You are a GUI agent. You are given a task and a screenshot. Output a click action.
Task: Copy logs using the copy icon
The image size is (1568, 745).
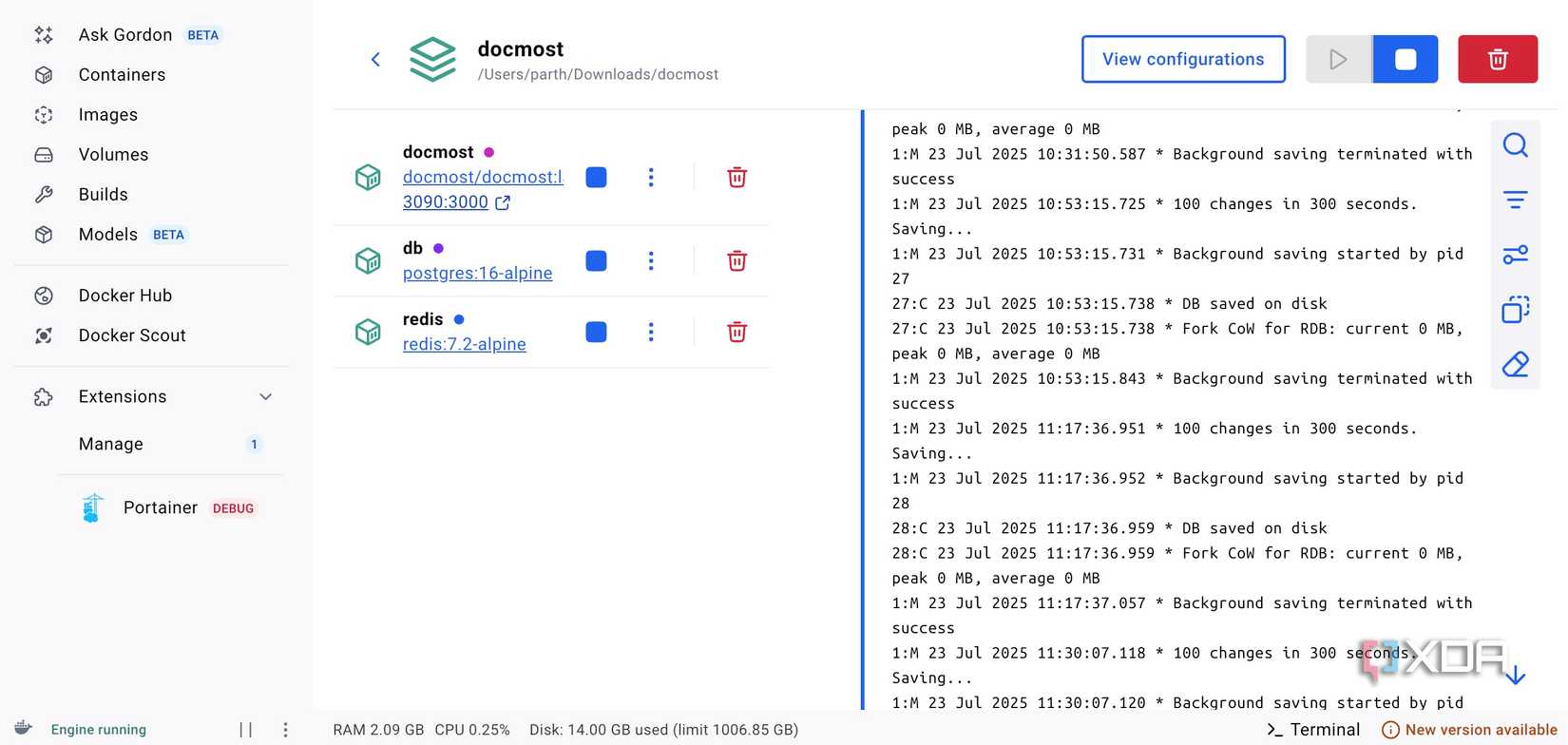point(1515,310)
